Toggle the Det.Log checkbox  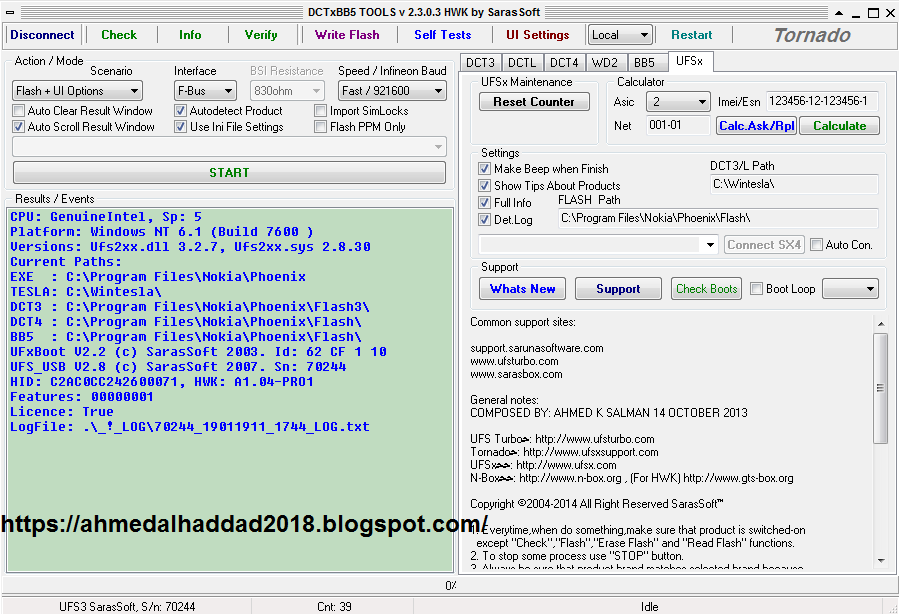coord(484,220)
